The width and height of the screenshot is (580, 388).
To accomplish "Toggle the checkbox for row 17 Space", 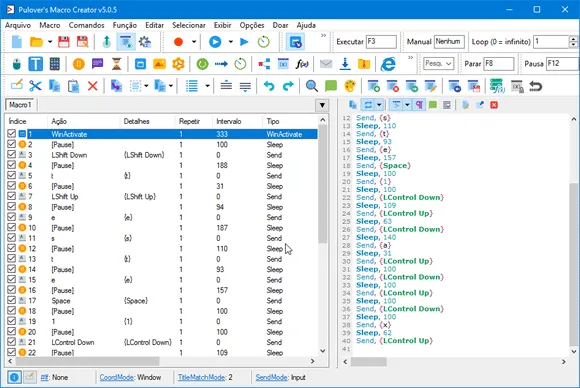I will click(x=11, y=300).
